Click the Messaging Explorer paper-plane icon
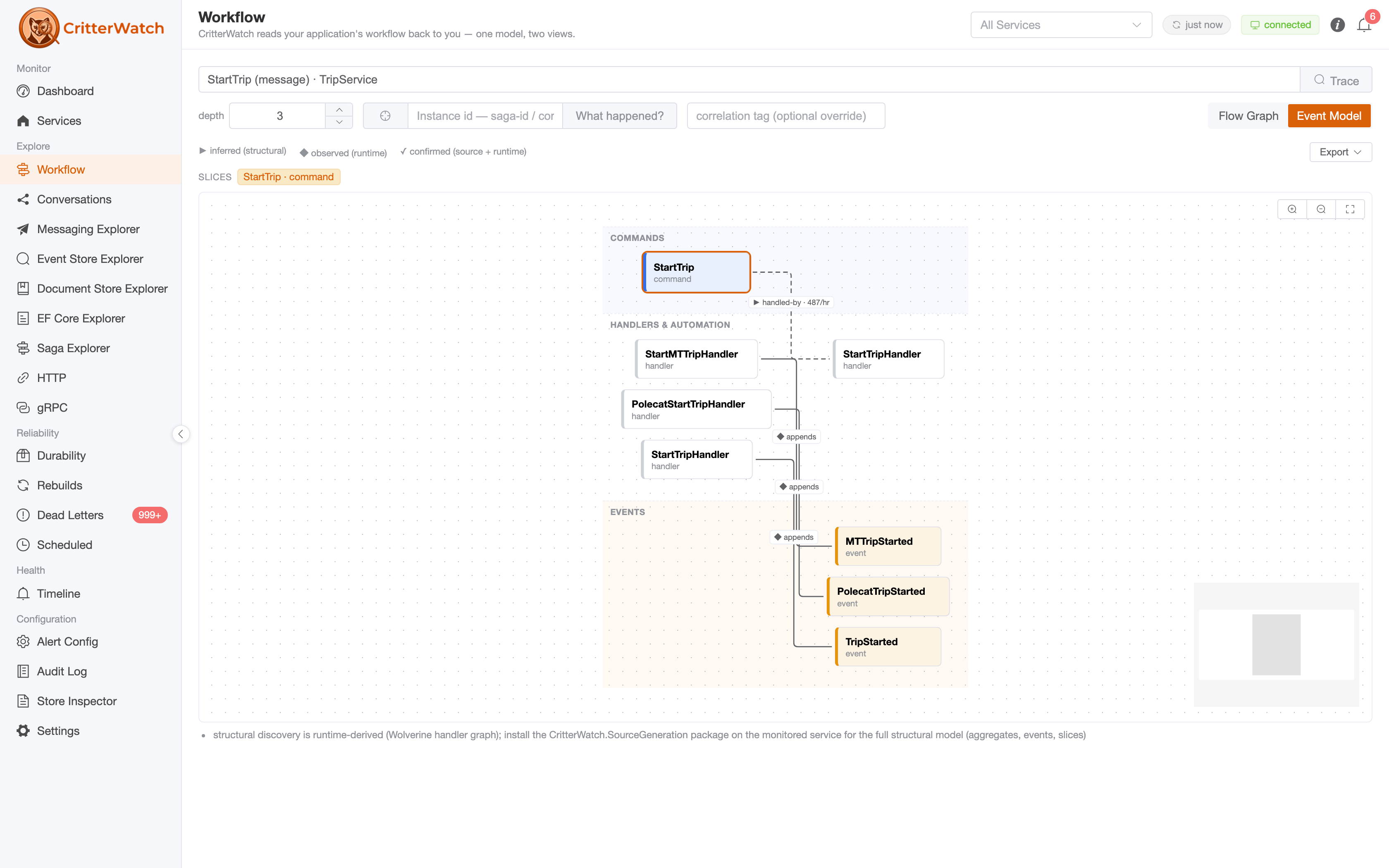This screenshot has height=868, width=1389. (x=23, y=229)
